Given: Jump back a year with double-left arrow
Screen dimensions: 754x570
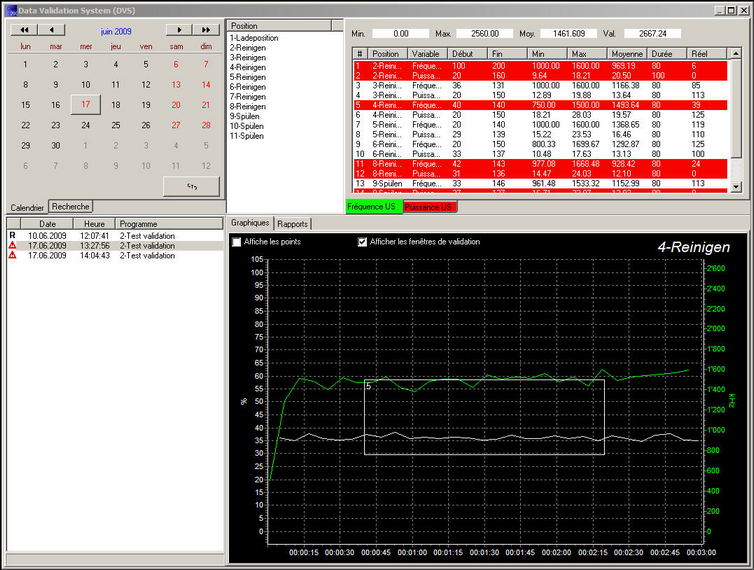Looking at the screenshot, I should (x=24, y=30).
